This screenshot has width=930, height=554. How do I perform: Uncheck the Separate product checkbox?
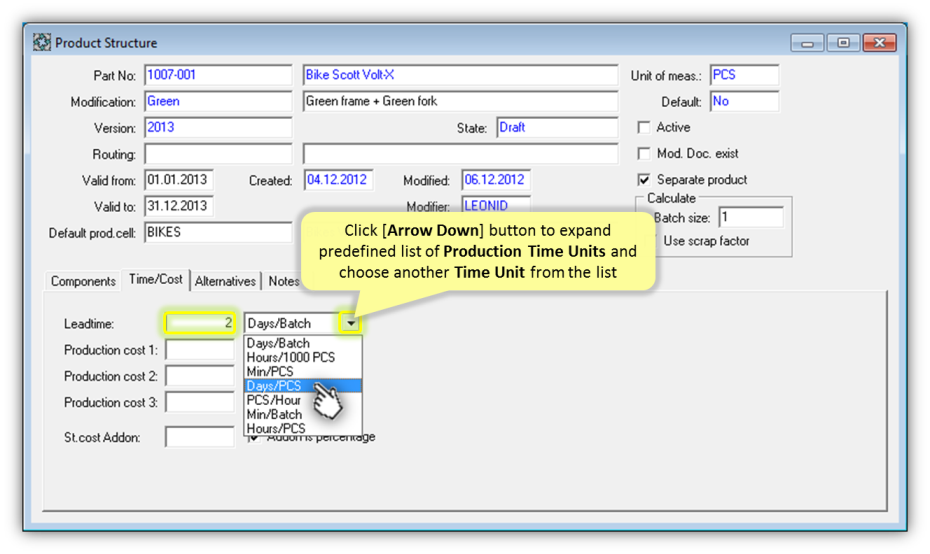pyautogui.click(x=644, y=180)
